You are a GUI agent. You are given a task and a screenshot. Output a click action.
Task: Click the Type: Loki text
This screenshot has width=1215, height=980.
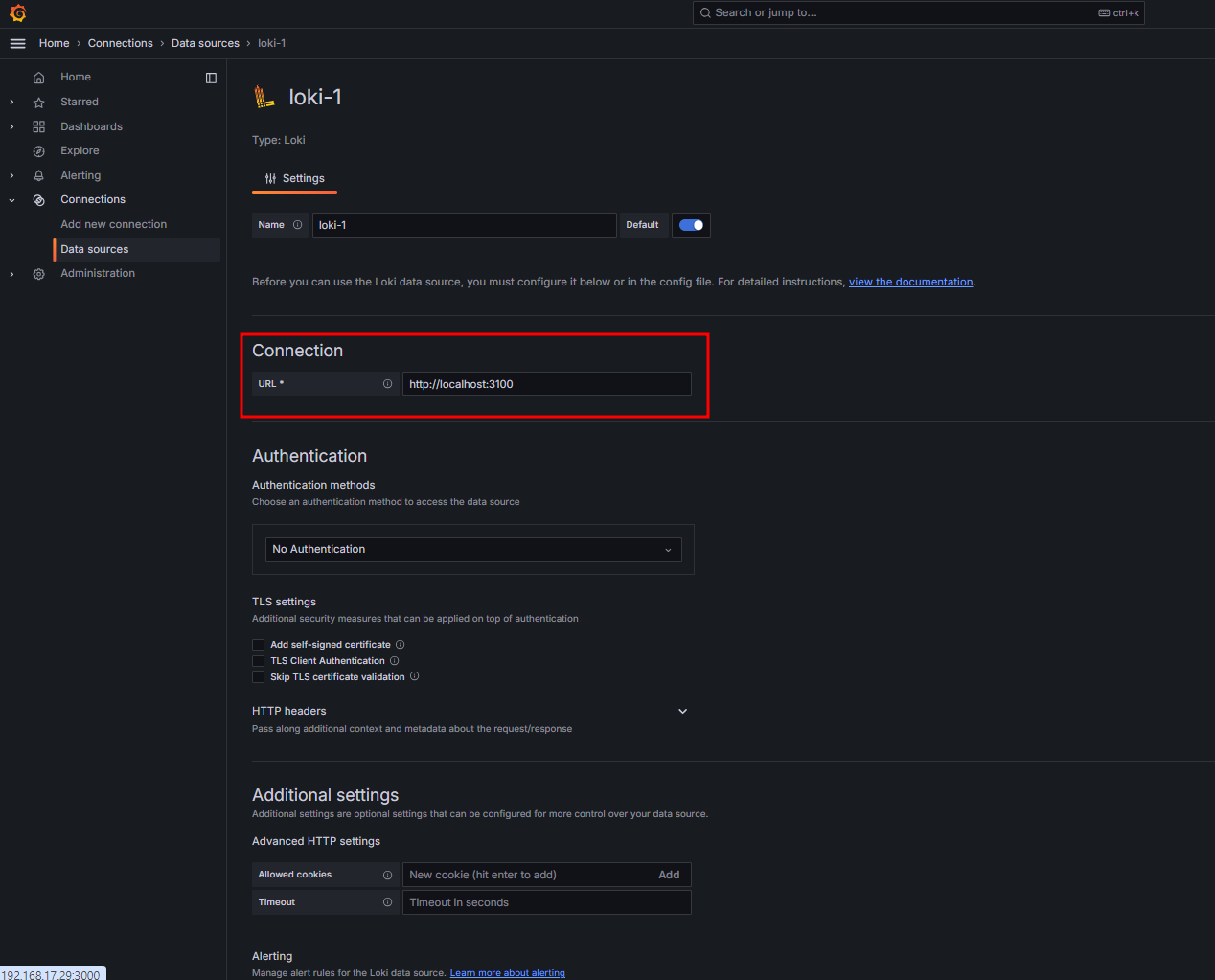pos(279,141)
